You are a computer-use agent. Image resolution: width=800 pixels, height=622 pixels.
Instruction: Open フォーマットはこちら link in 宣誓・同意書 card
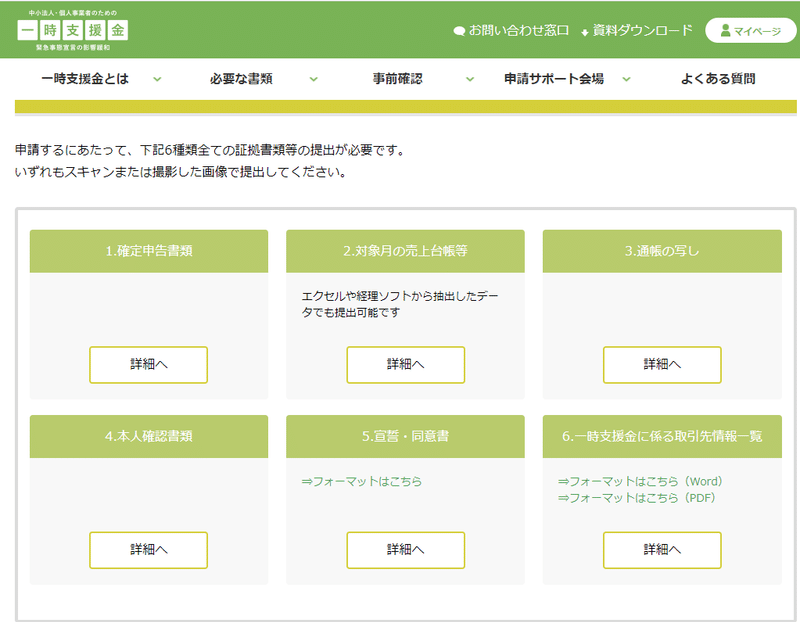362,481
